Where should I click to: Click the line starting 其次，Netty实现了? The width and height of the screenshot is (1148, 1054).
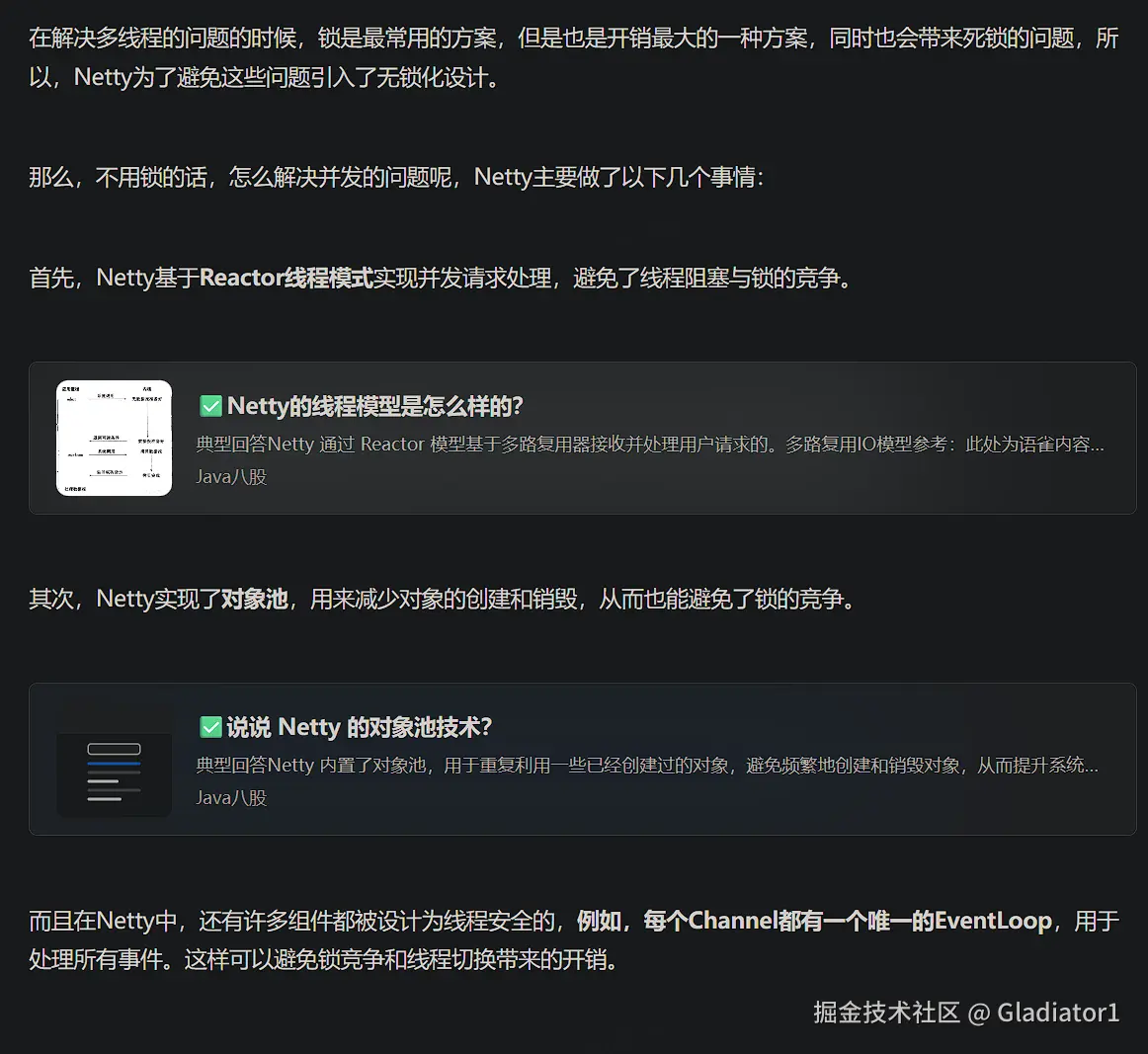point(443,599)
